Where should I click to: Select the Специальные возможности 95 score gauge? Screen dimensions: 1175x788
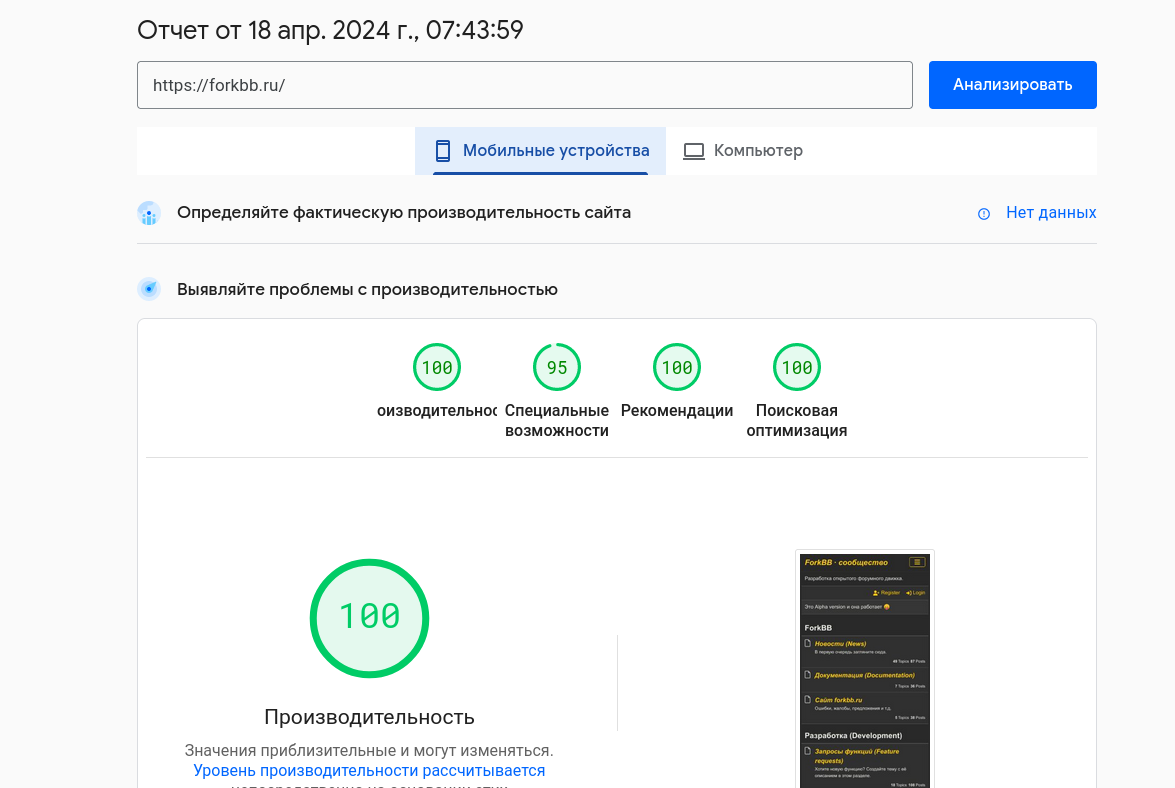[557, 367]
